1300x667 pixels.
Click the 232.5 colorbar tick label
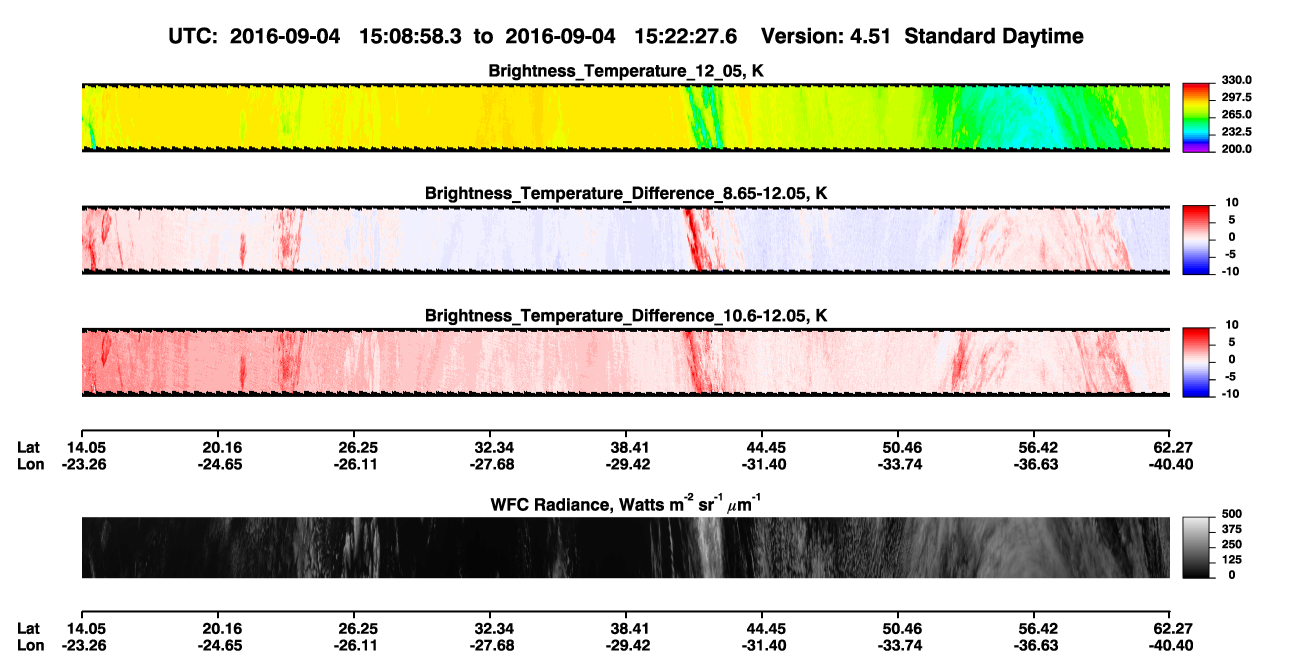[1236, 132]
